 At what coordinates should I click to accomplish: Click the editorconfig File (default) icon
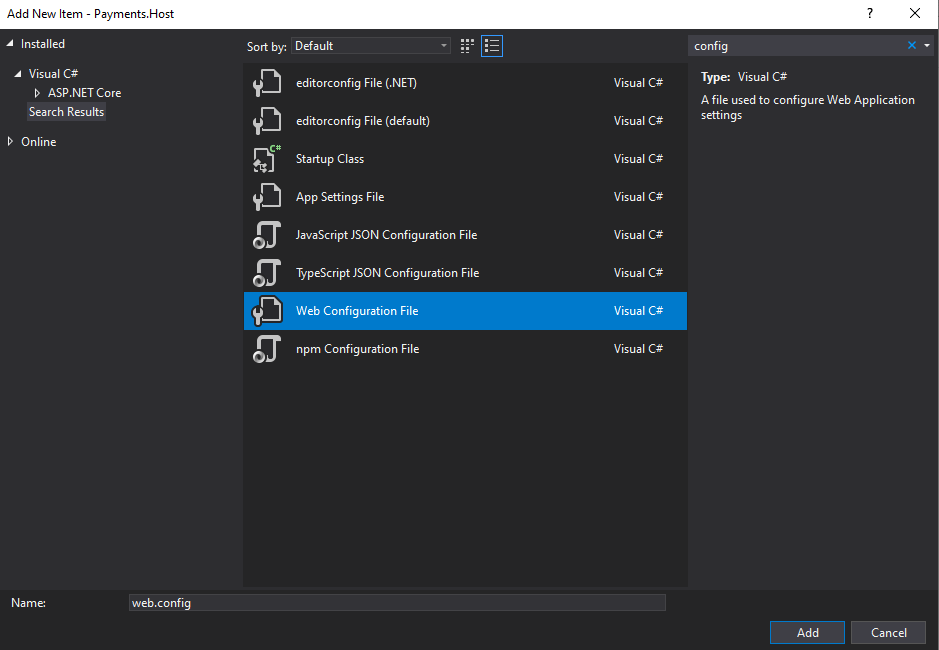click(x=266, y=121)
